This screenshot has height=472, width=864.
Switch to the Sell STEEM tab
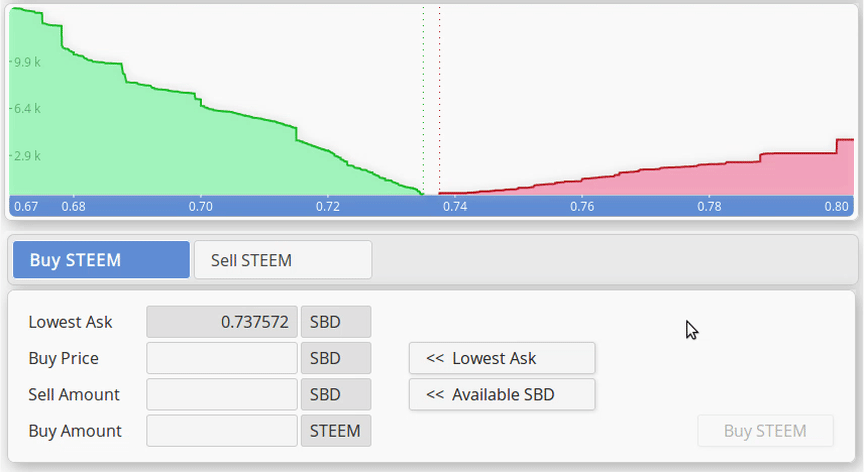point(283,259)
